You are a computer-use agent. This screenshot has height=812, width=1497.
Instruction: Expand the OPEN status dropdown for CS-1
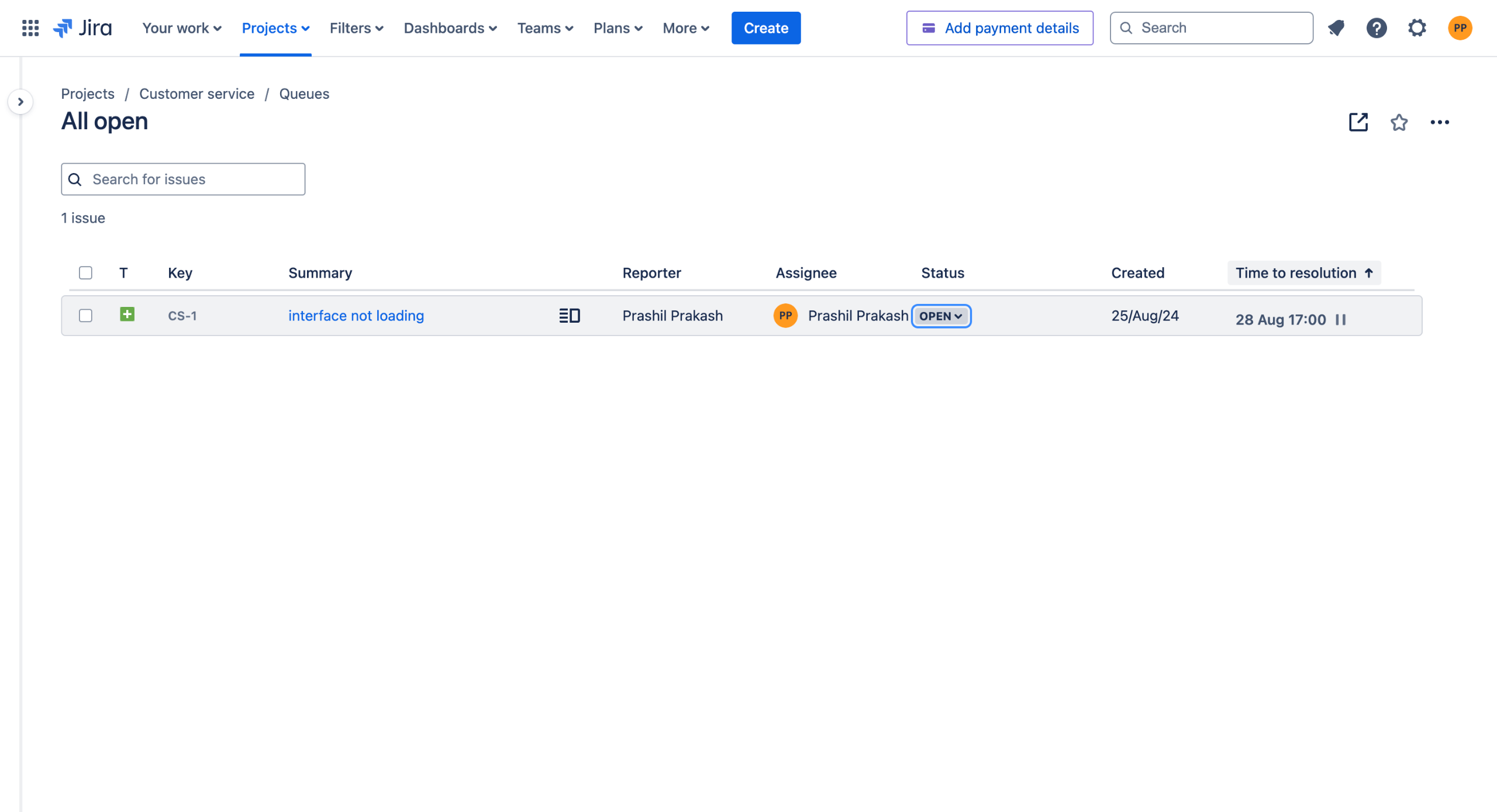click(941, 316)
